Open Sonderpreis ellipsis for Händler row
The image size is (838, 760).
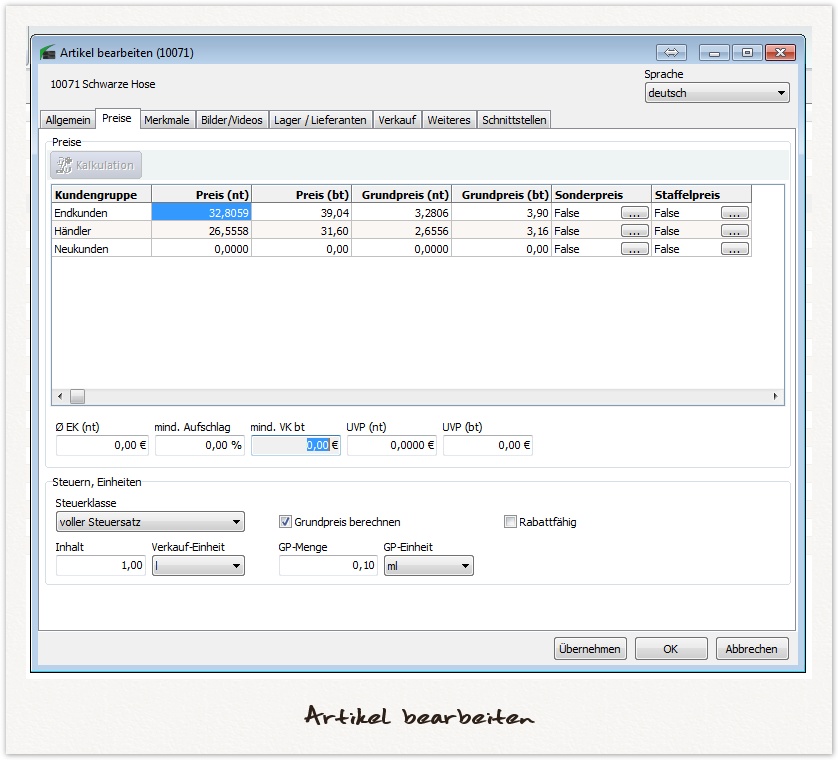click(x=634, y=231)
